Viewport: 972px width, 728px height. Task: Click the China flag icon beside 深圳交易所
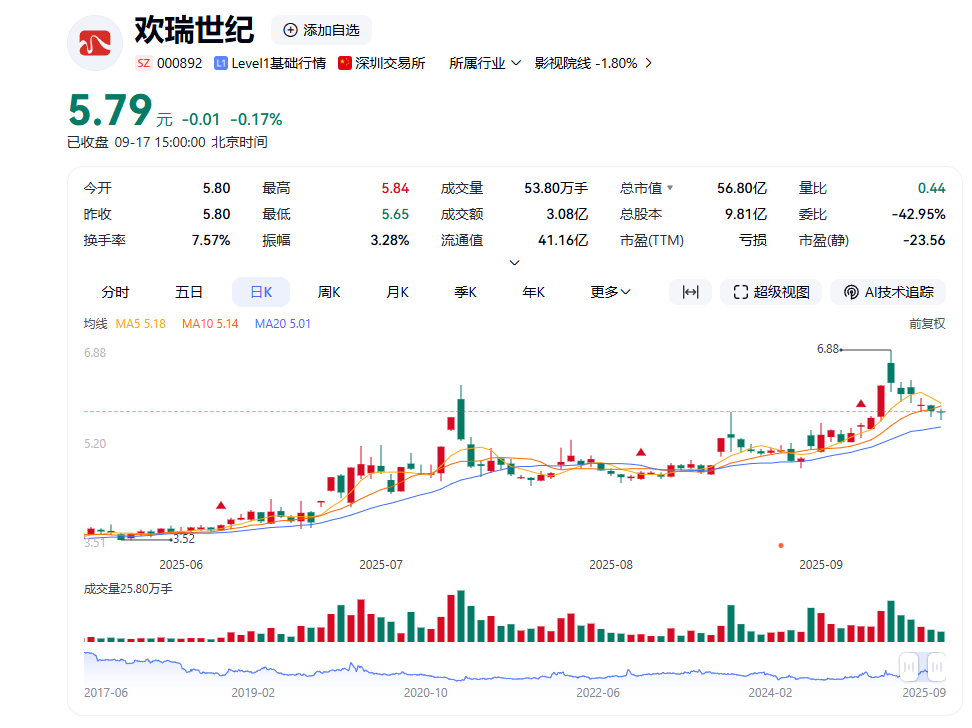(345, 63)
